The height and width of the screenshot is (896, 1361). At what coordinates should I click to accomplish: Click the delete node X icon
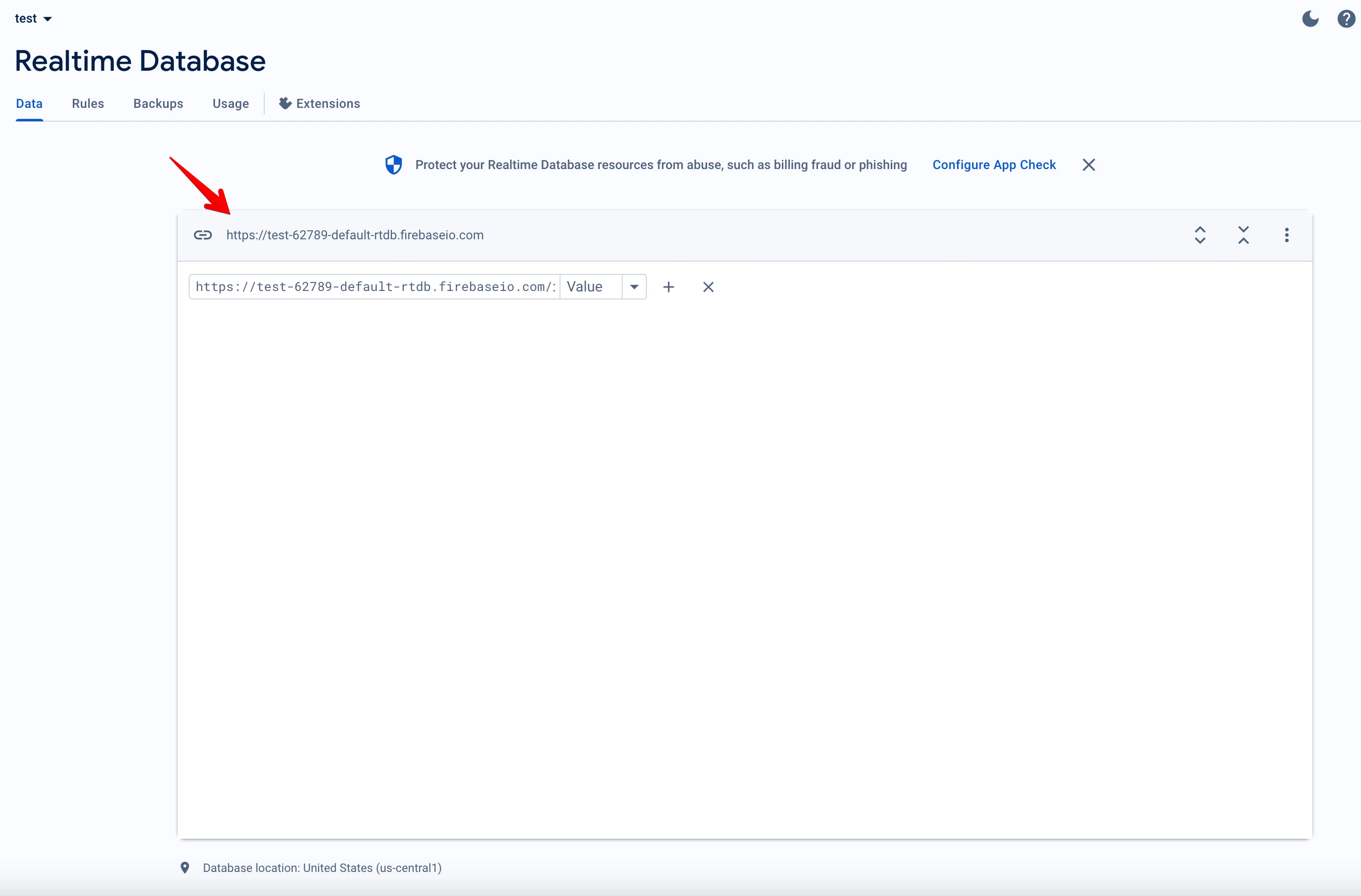708,287
